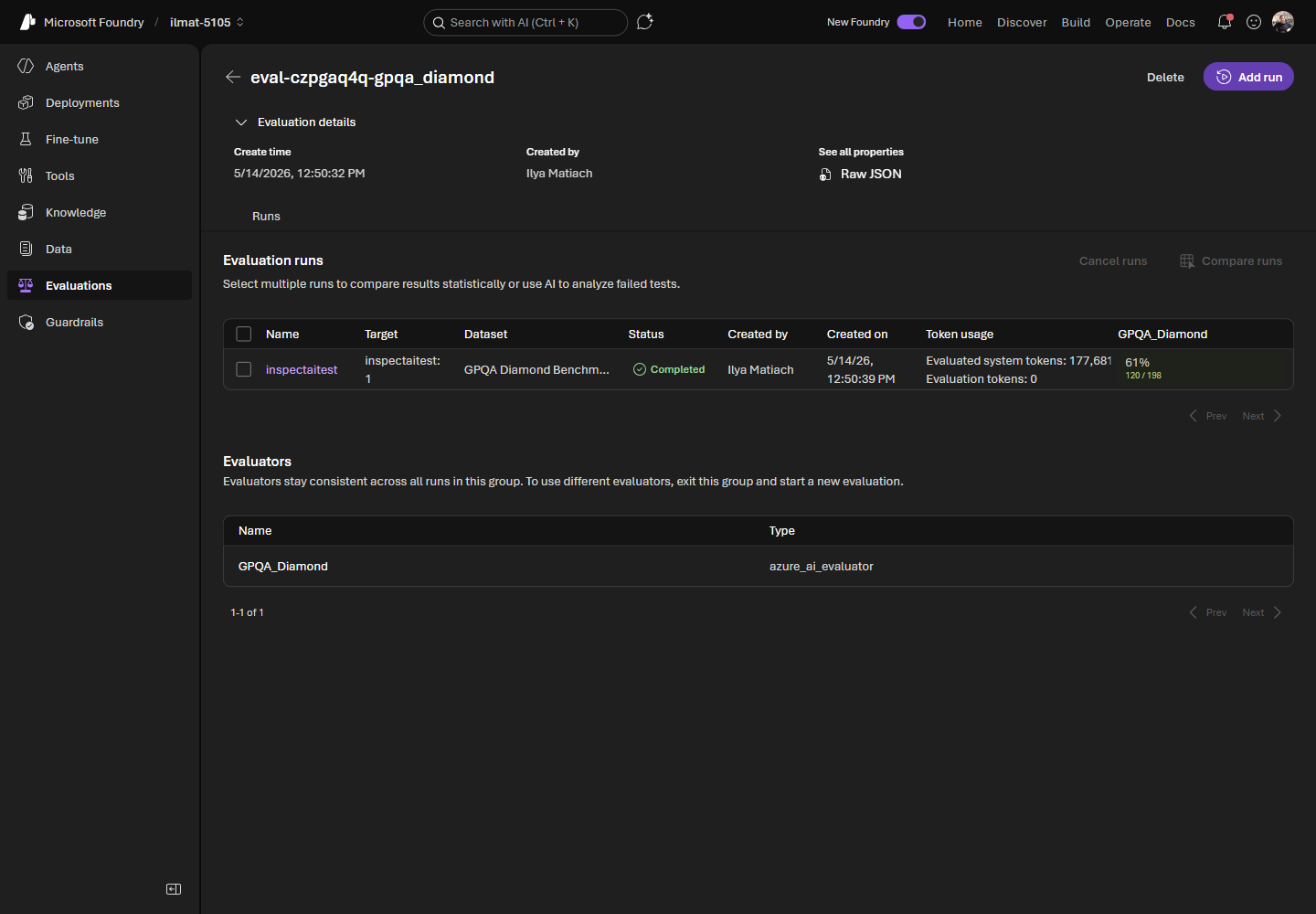Select all runs header checkbox
Screen dimensions: 1316x914
244,334
